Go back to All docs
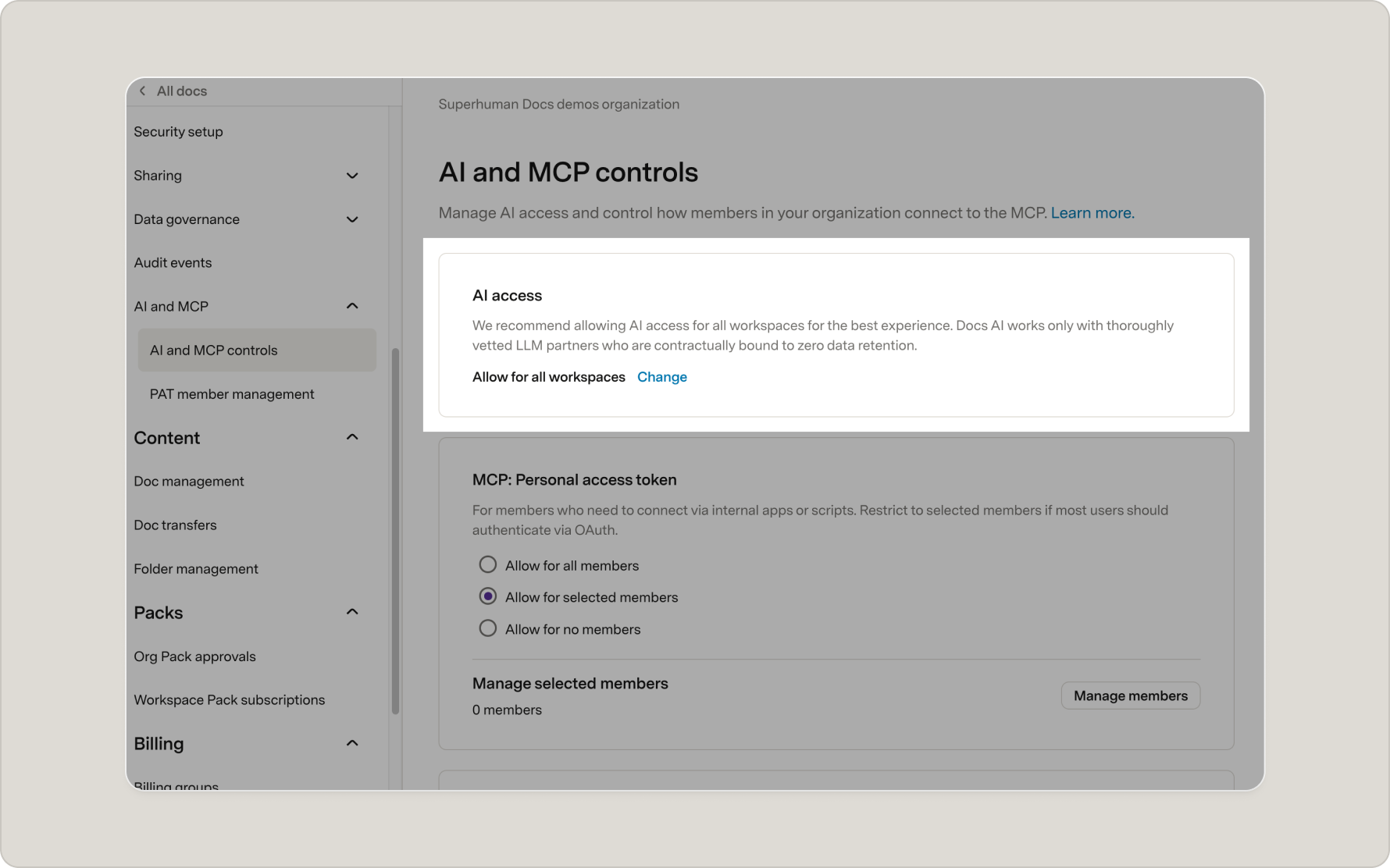Screen dimensions: 1390x868 pyautogui.click(x=181, y=91)
